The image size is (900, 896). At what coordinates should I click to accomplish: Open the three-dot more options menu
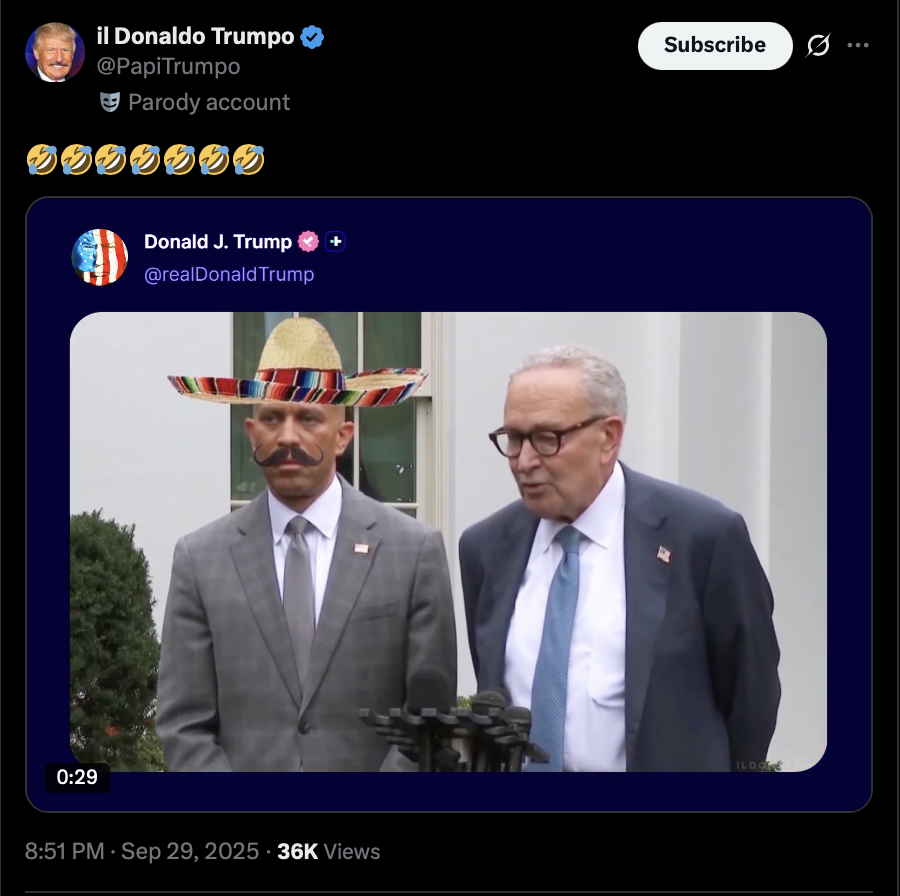[x=858, y=45]
